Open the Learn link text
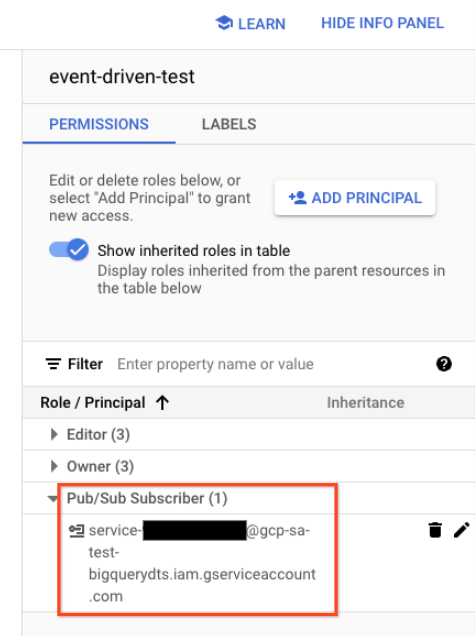475x636 pixels. [262, 24]
